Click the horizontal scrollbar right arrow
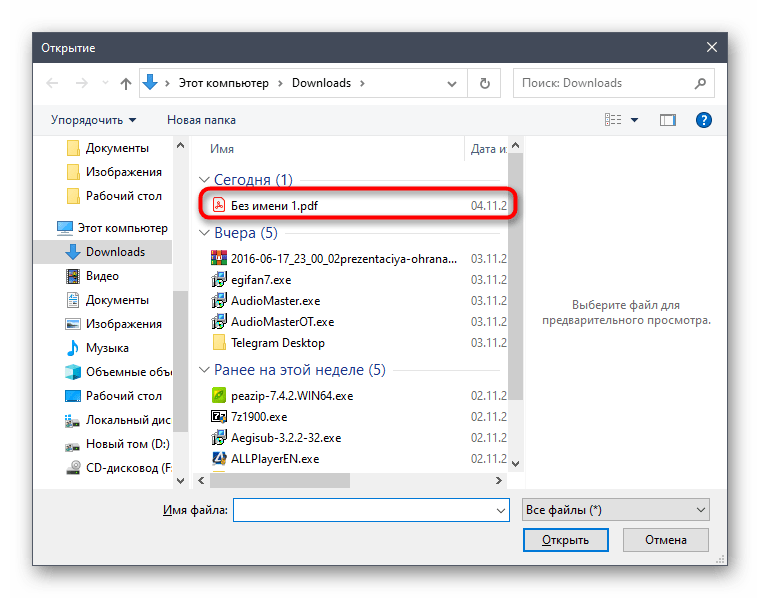Viewport: 760px width, 598px height. (498, 480)
